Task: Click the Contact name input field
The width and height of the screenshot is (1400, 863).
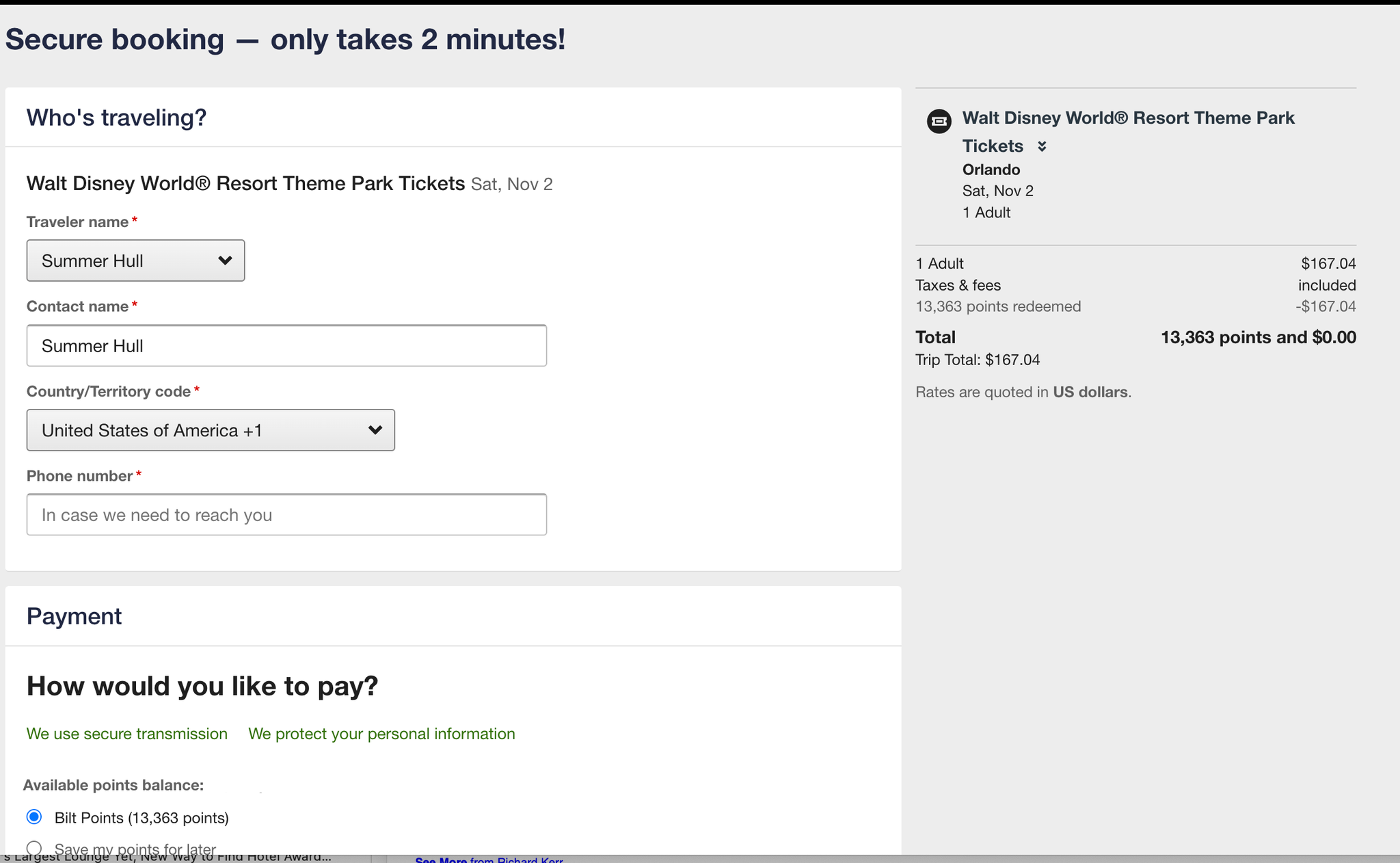Action: 286,345
